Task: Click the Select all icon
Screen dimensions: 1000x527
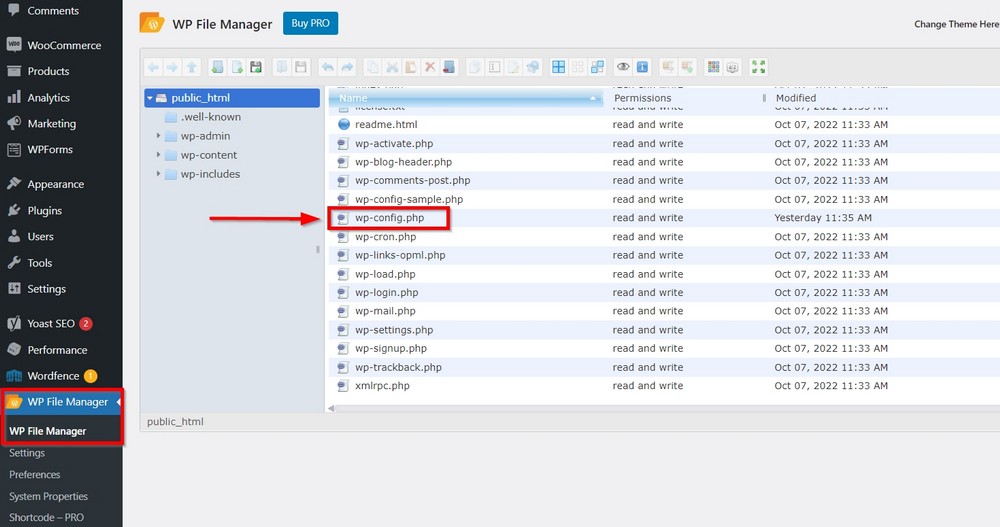Action: point(559,67)
